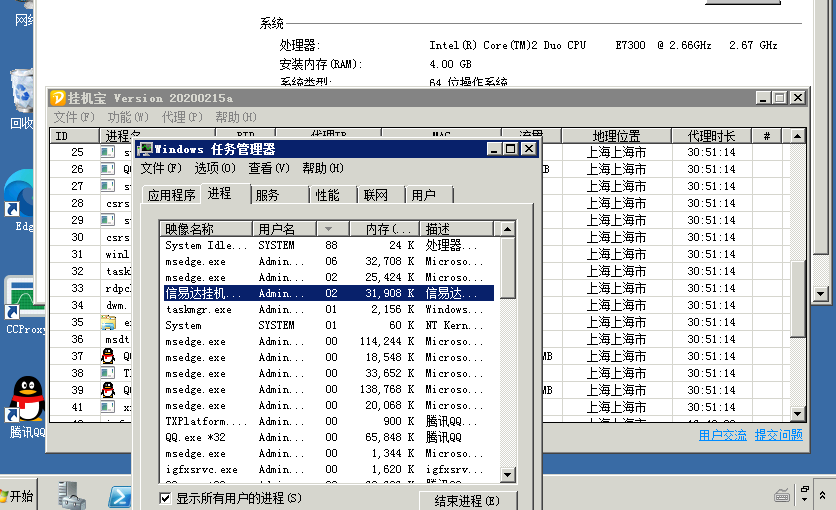Select the System Idle process row
The height and width of the screenshot is (510, 836).
328,245
